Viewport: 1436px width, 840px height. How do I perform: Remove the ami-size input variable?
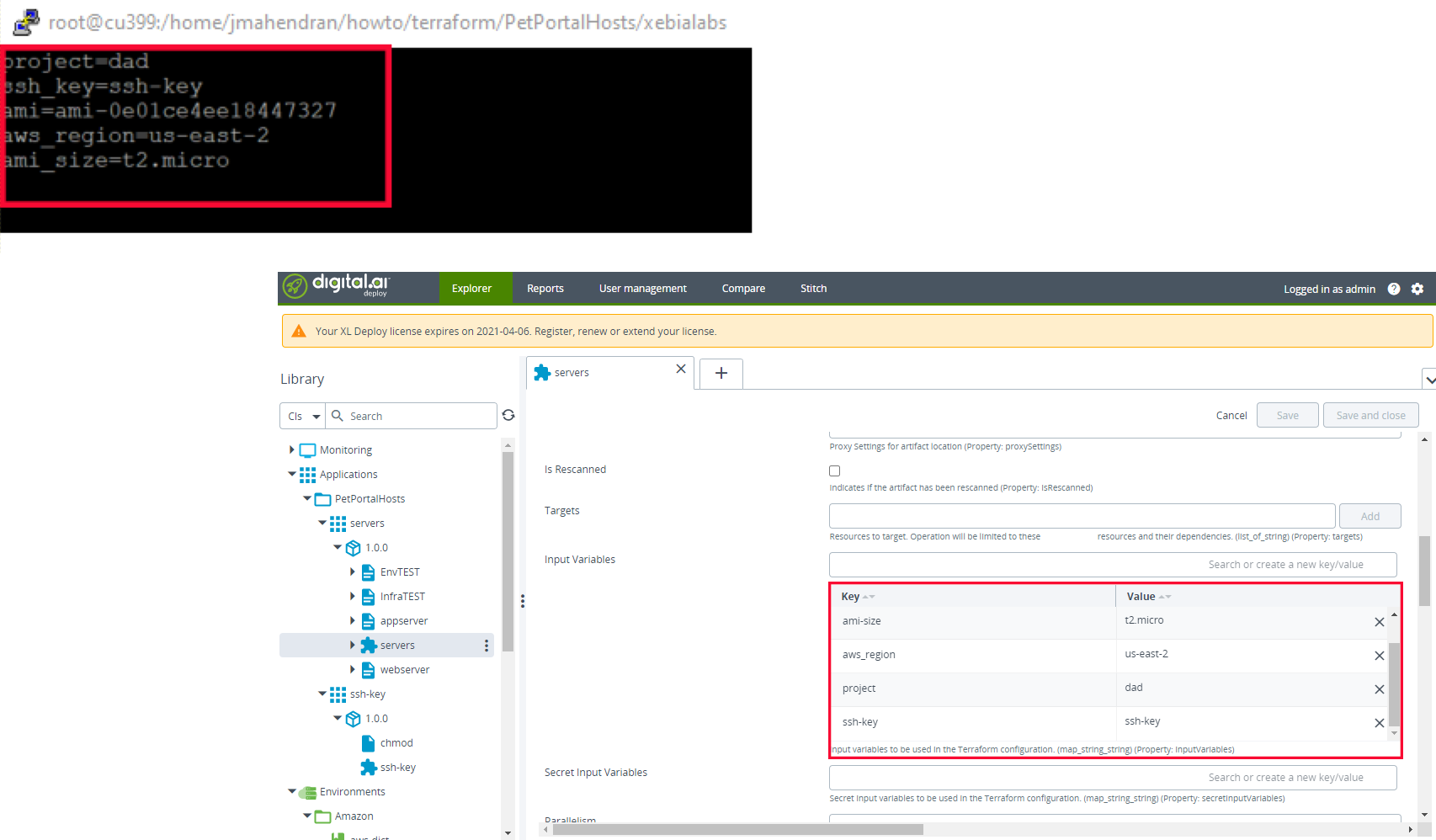click(1380, 622)
